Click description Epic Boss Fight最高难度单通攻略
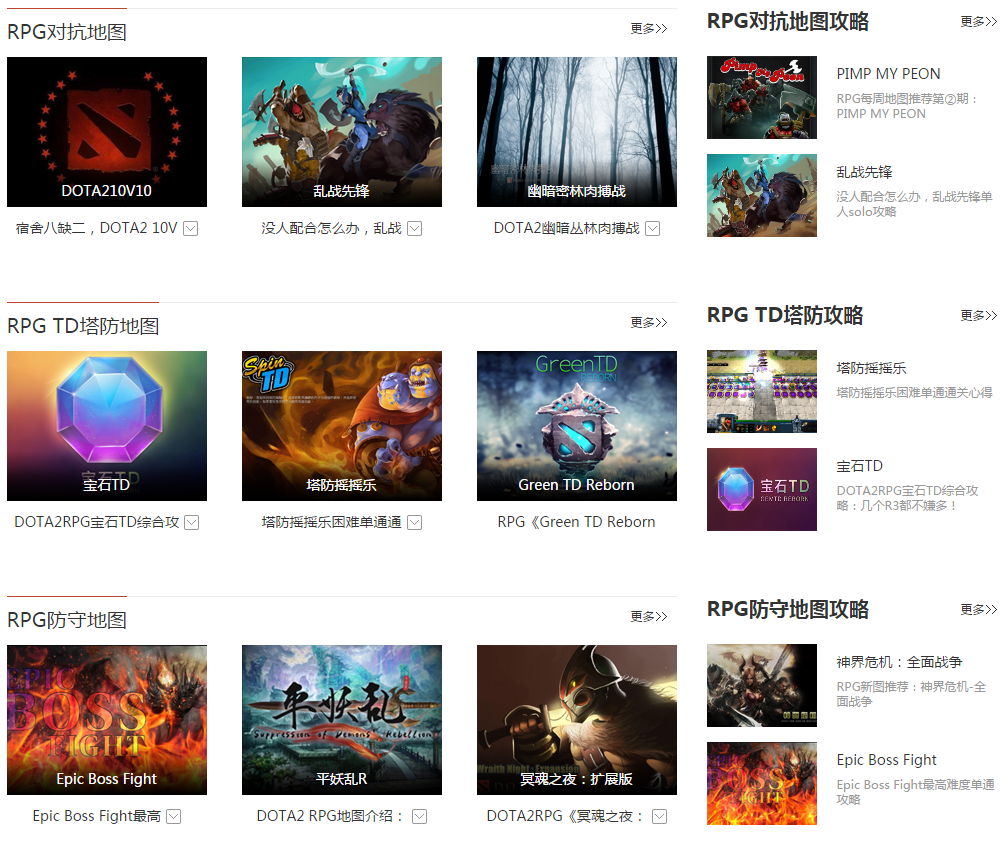Viewport: 1004px width, 849px height. pyautogui.click(x=916, y=792)
